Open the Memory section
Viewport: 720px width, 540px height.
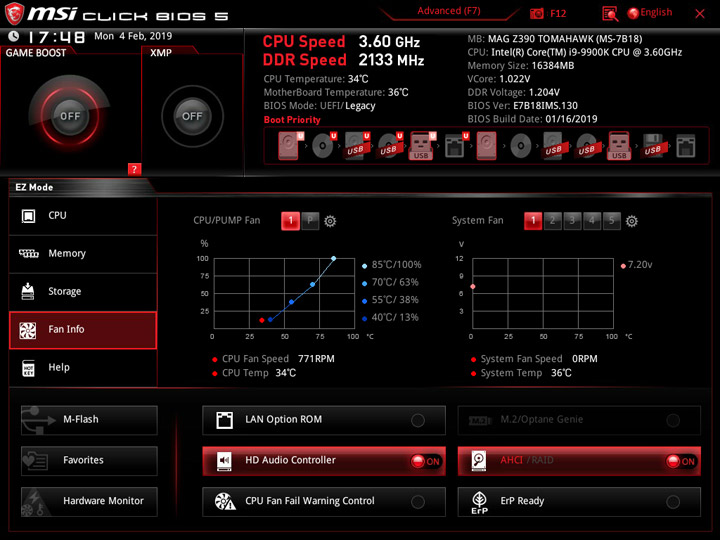tap(83, 254)
